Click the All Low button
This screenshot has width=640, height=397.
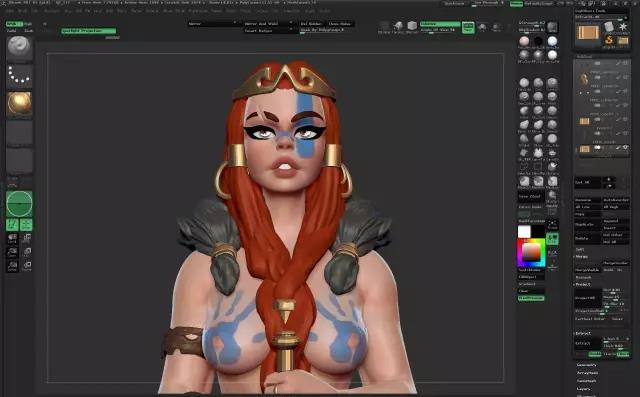(588, 207)
